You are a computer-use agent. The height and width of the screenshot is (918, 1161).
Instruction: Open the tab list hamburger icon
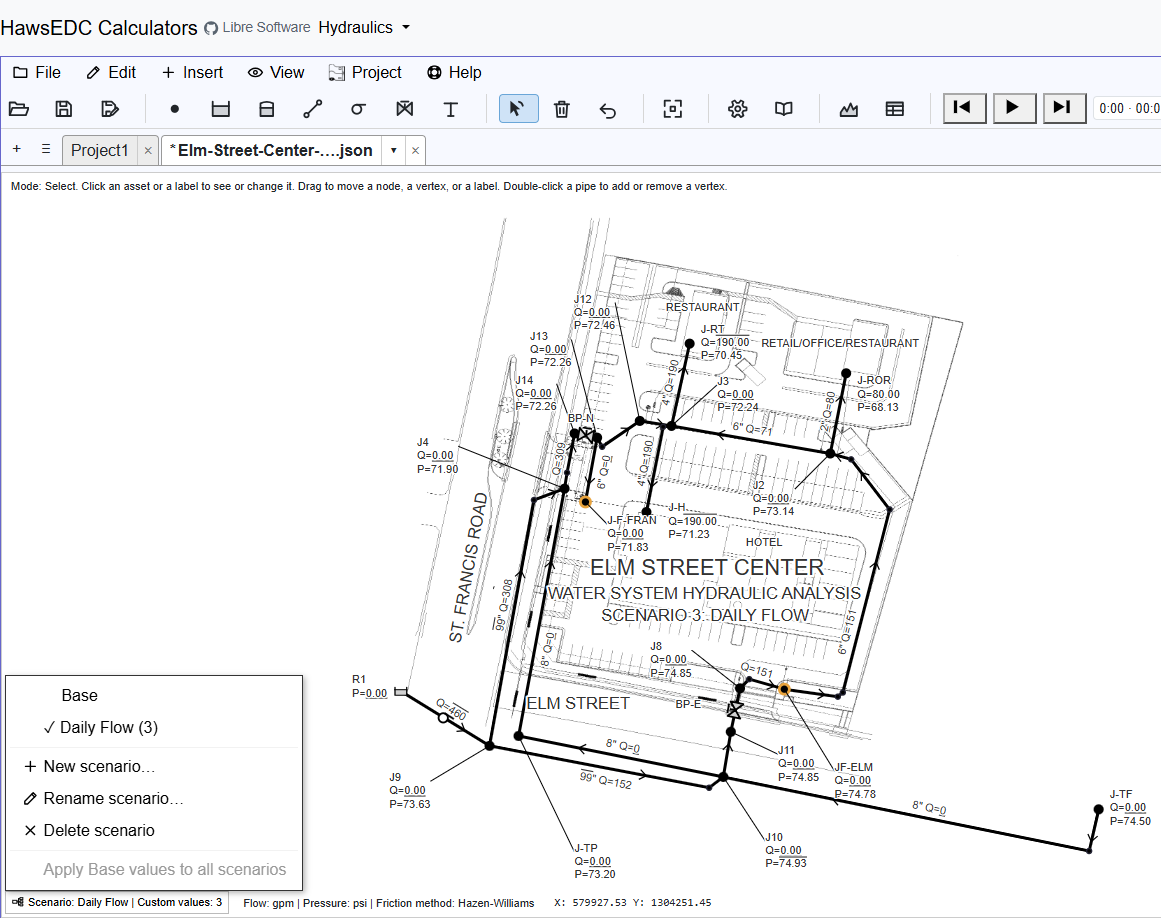click(x=46, y=149)
